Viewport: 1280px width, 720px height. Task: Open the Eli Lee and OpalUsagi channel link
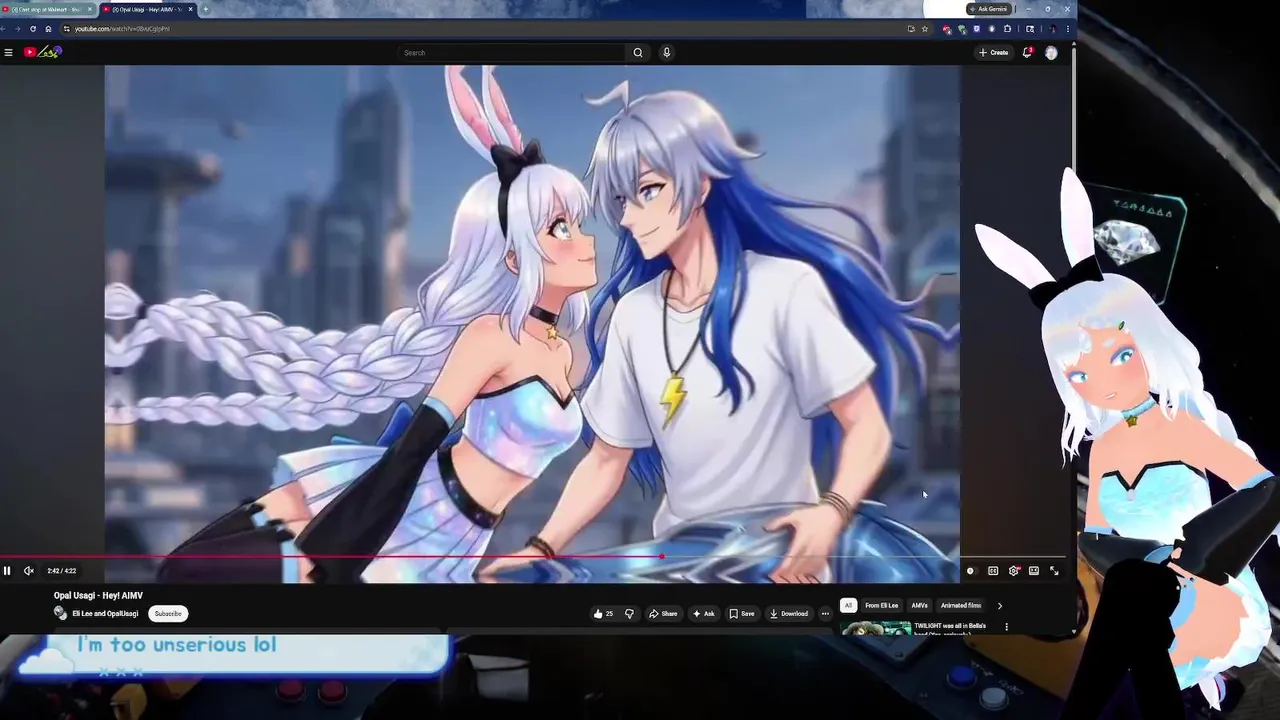[x=105, y=614]
